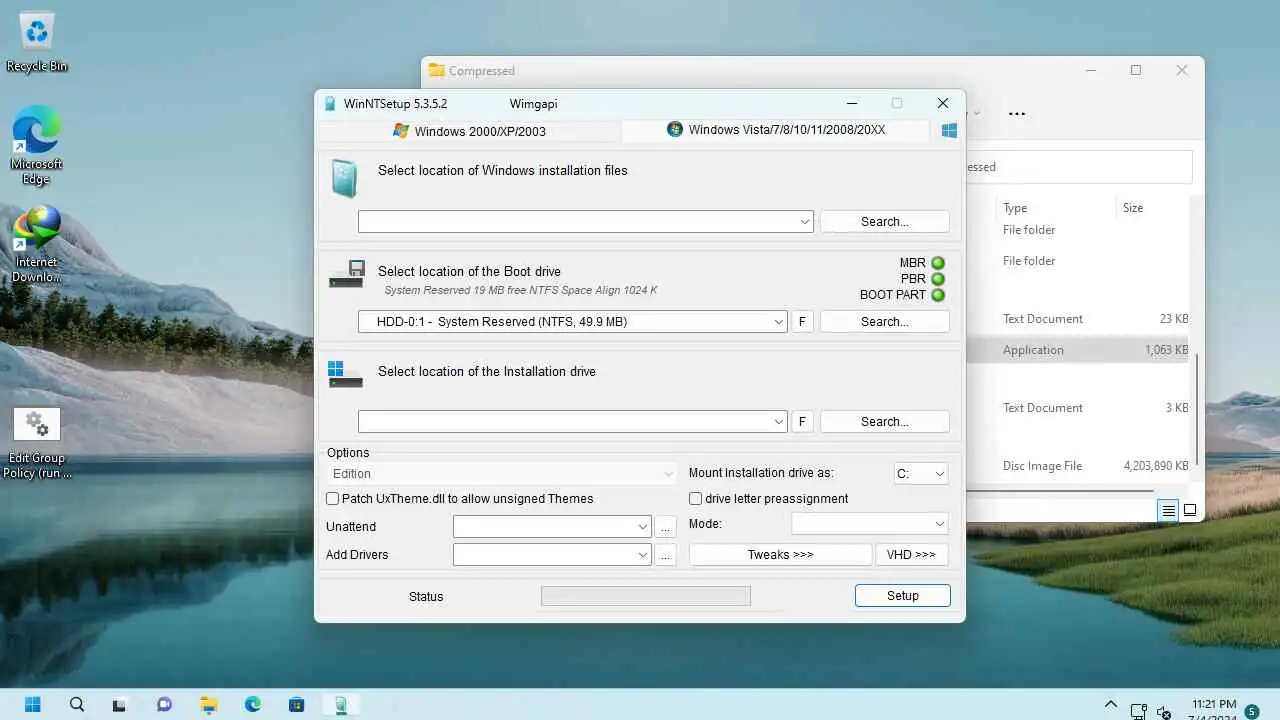Click the green BOOT PART status indicator
Image resolution: width=1280 pixels, height=720 pixels.
click(938, 295)
